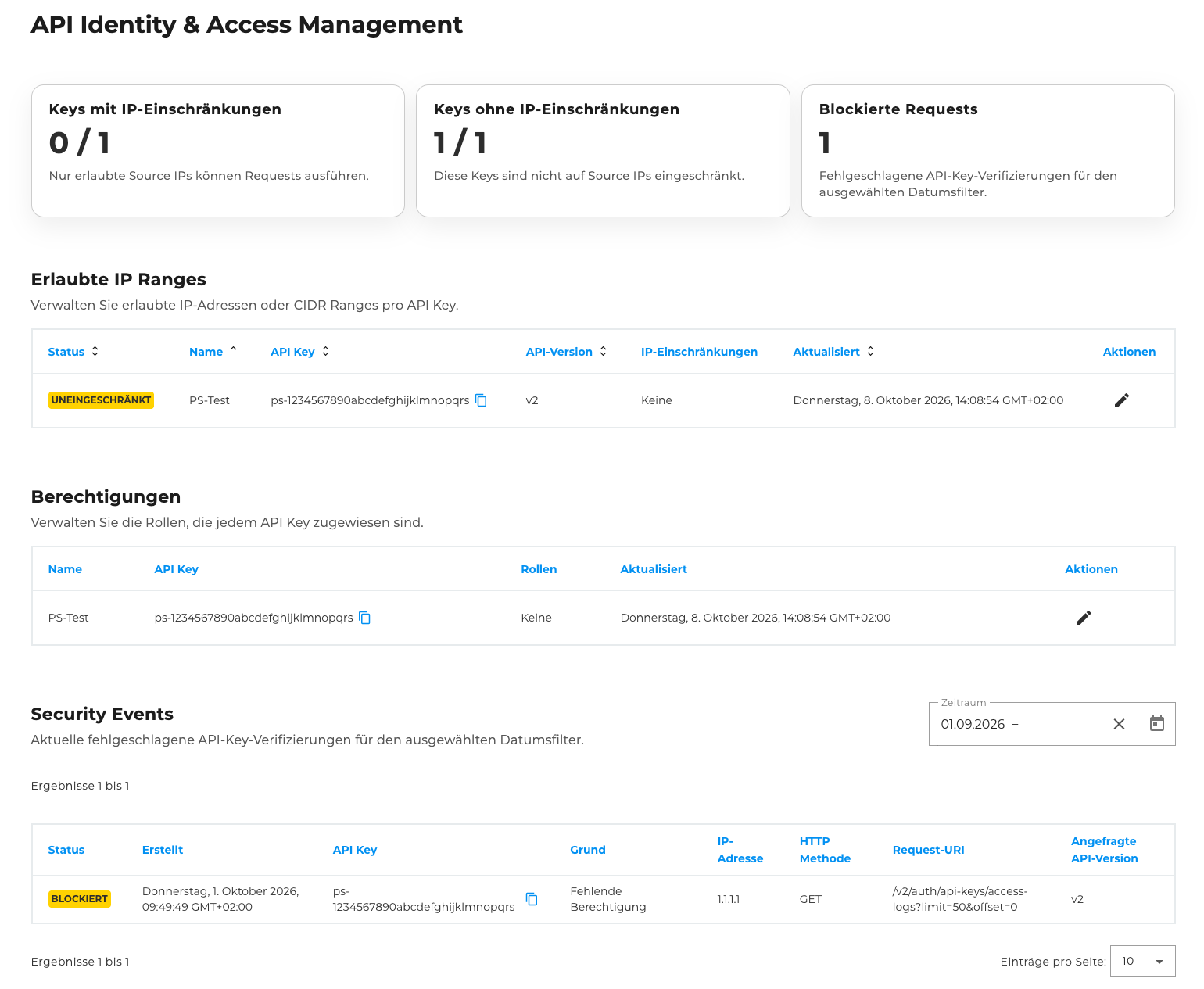Sort IP ranges table by API-Version
Viewport: 1204px width, 989px height.
567,352
